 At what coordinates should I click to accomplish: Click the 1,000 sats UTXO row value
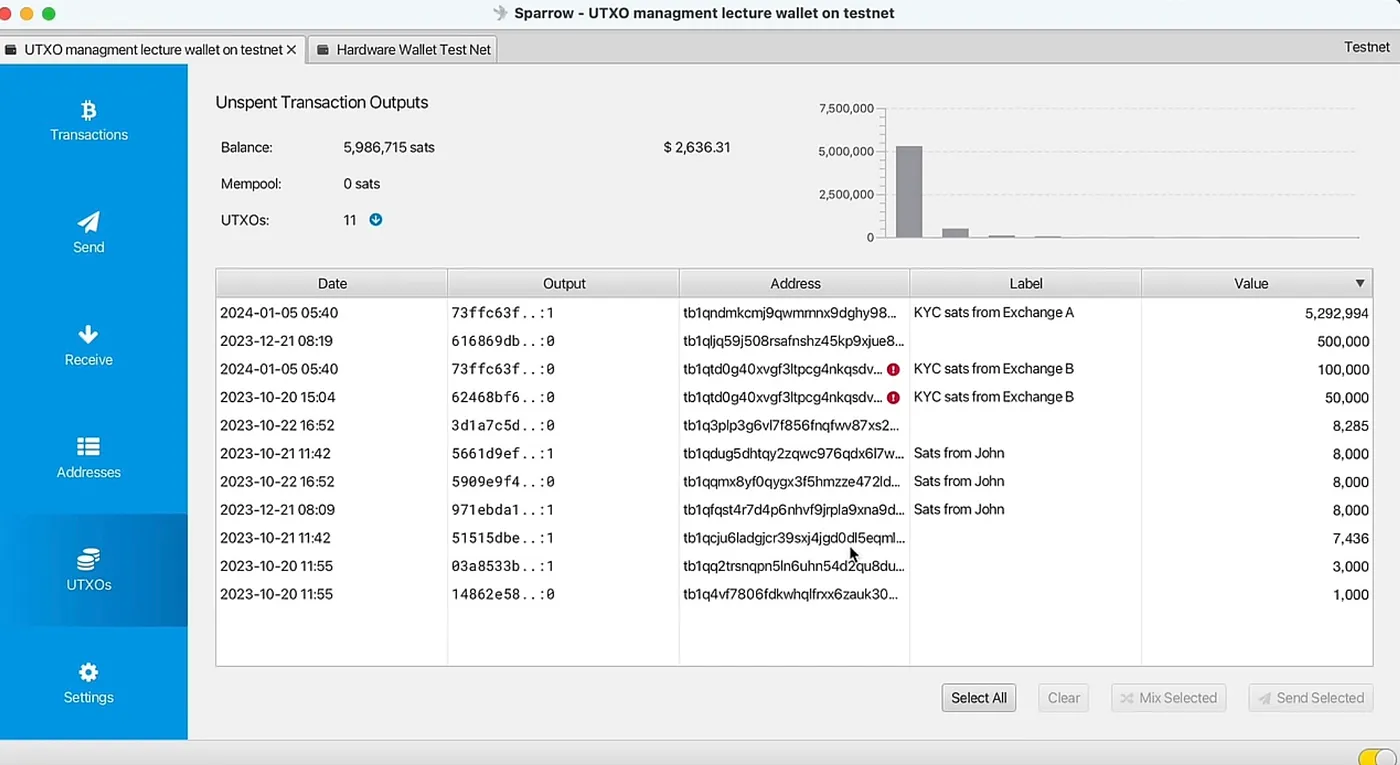(1351, 594)
